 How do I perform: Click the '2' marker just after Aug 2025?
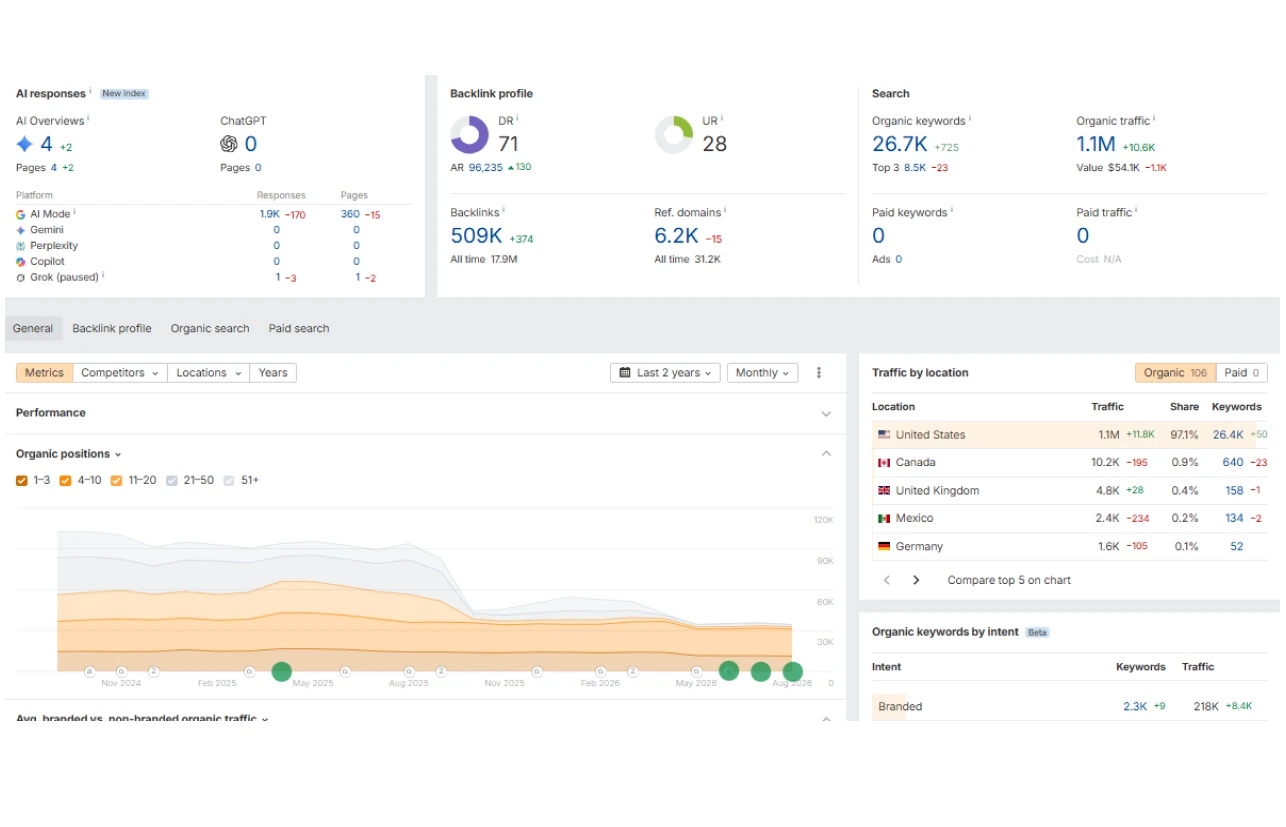coord(441,672)
